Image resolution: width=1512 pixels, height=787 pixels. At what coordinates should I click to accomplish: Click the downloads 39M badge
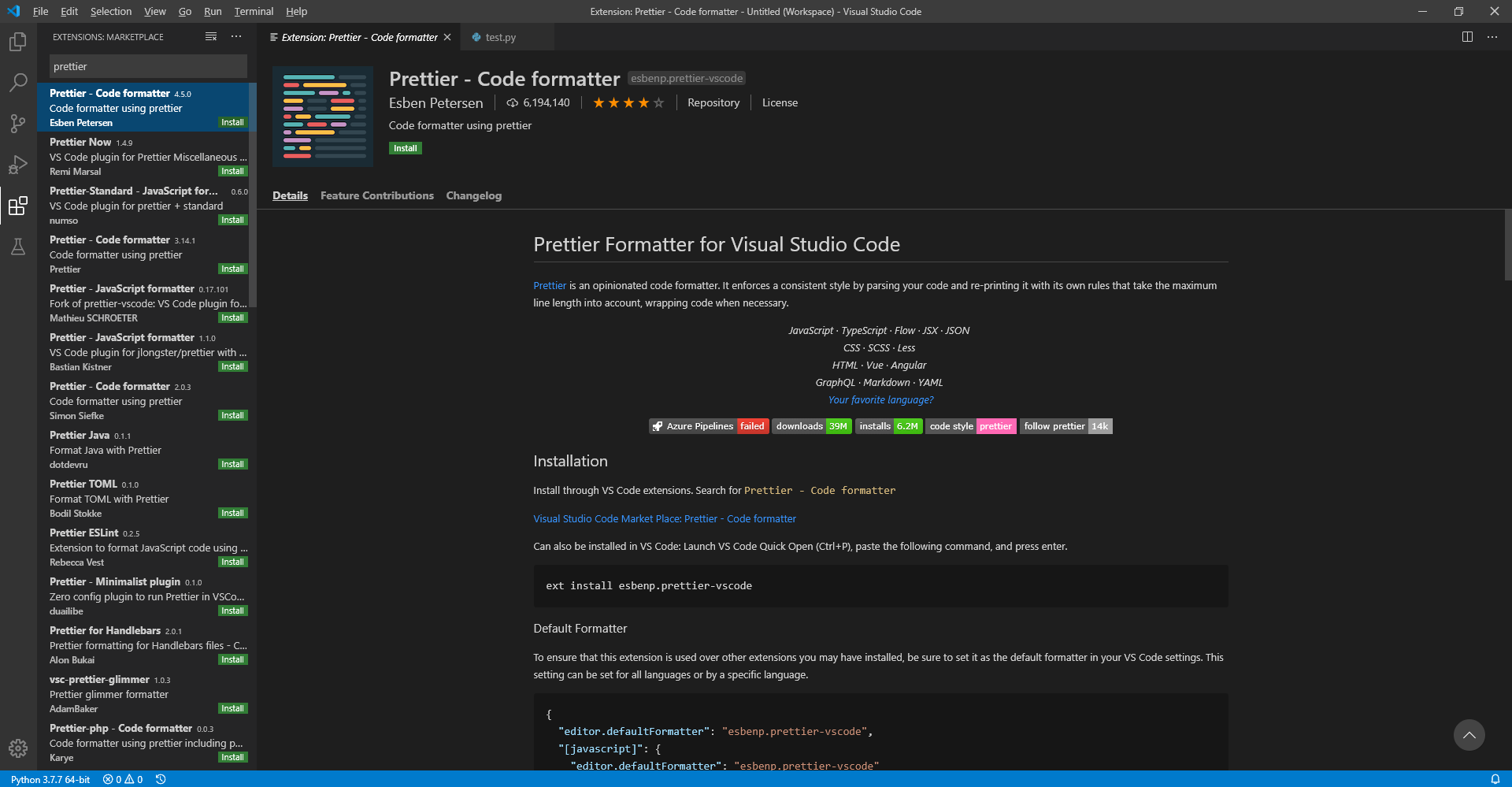coord(812,426)
